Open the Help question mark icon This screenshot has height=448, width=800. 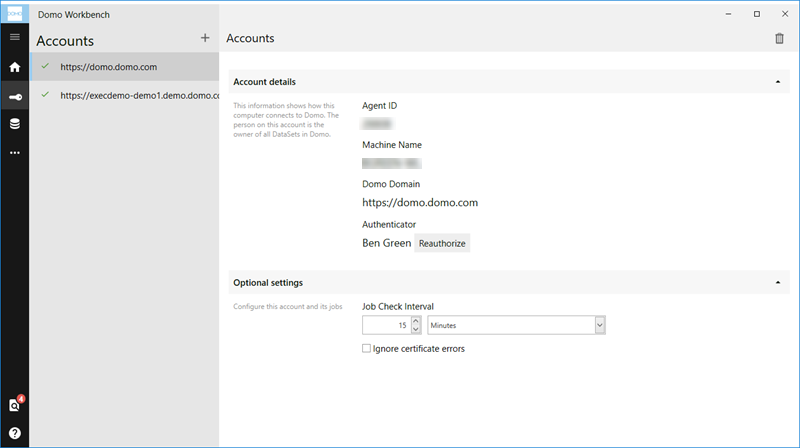[x=15, y=433]
